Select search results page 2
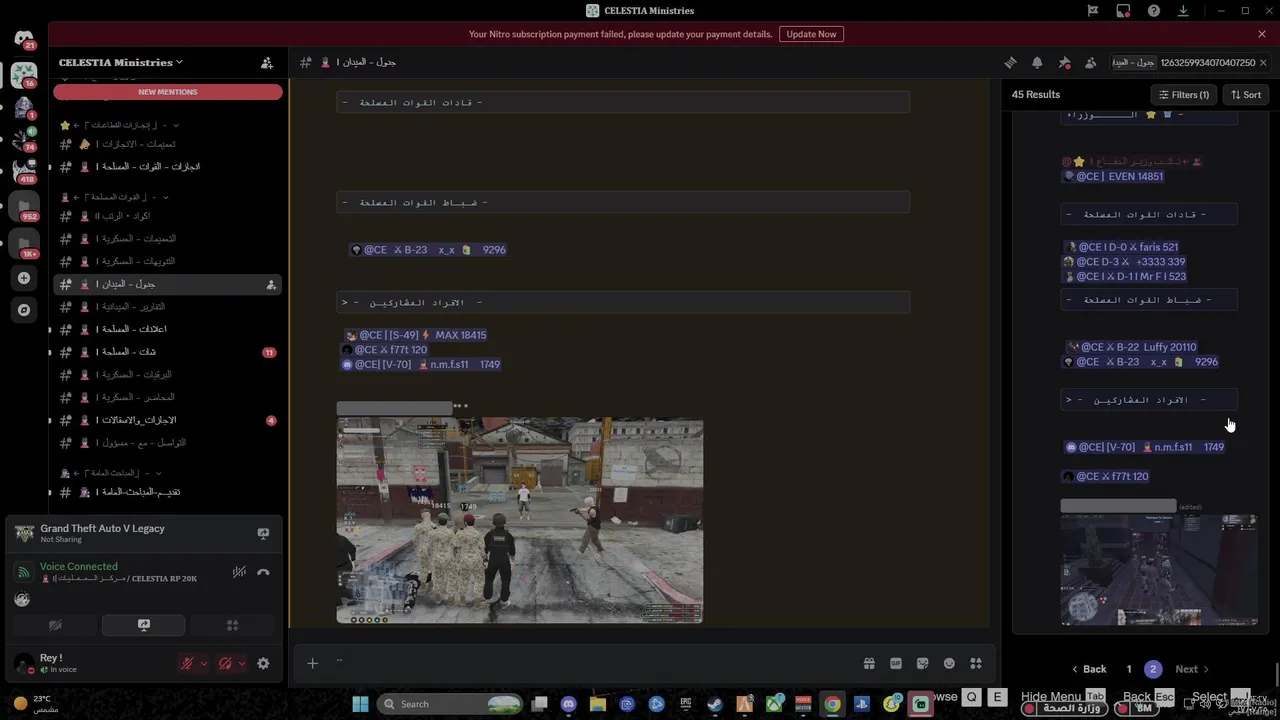 (1153, 669)
